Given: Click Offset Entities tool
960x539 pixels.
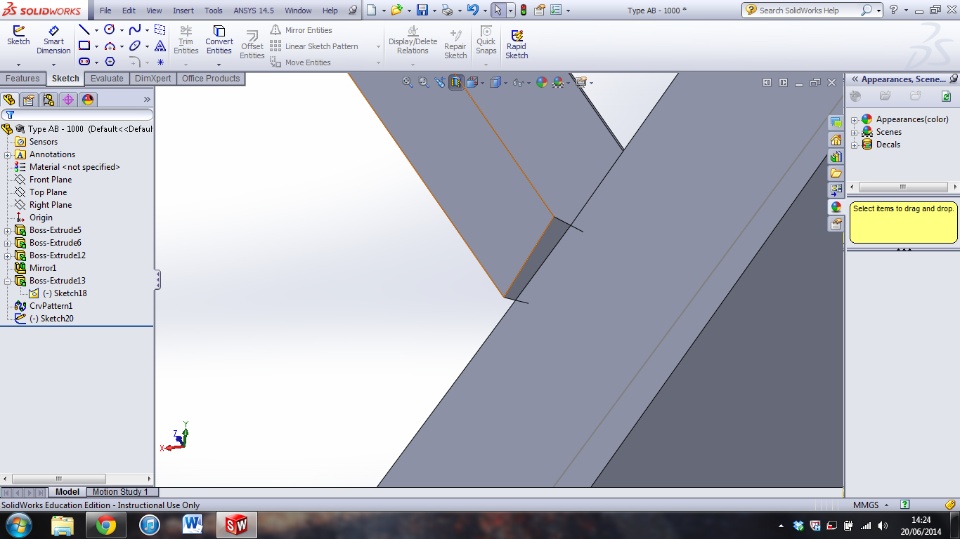Looking at the screenshot, I should [252, 44].
